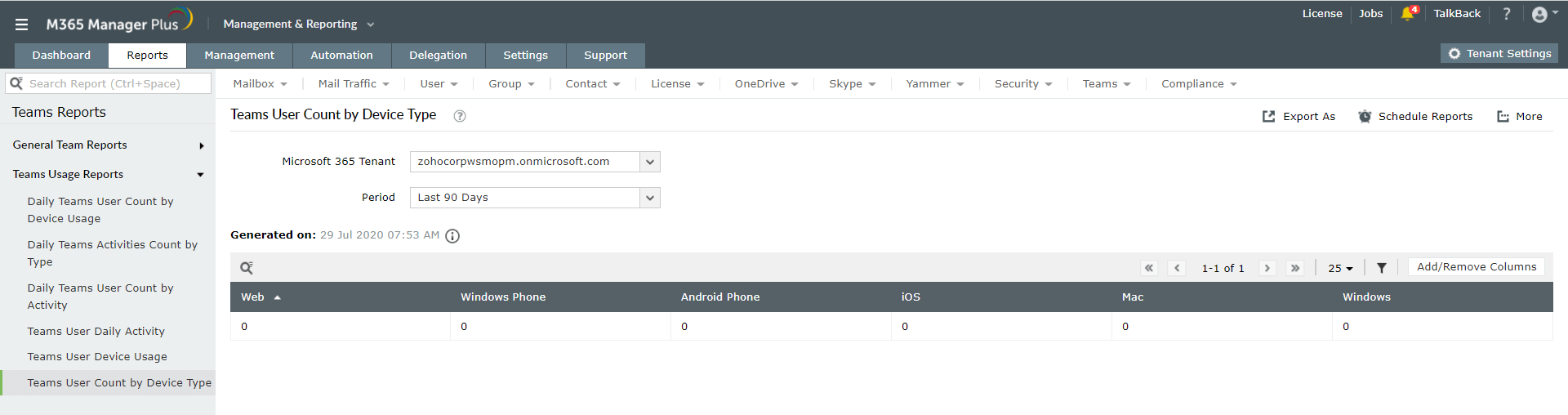Open the hamburger navigation menu

tap(22, 25)
